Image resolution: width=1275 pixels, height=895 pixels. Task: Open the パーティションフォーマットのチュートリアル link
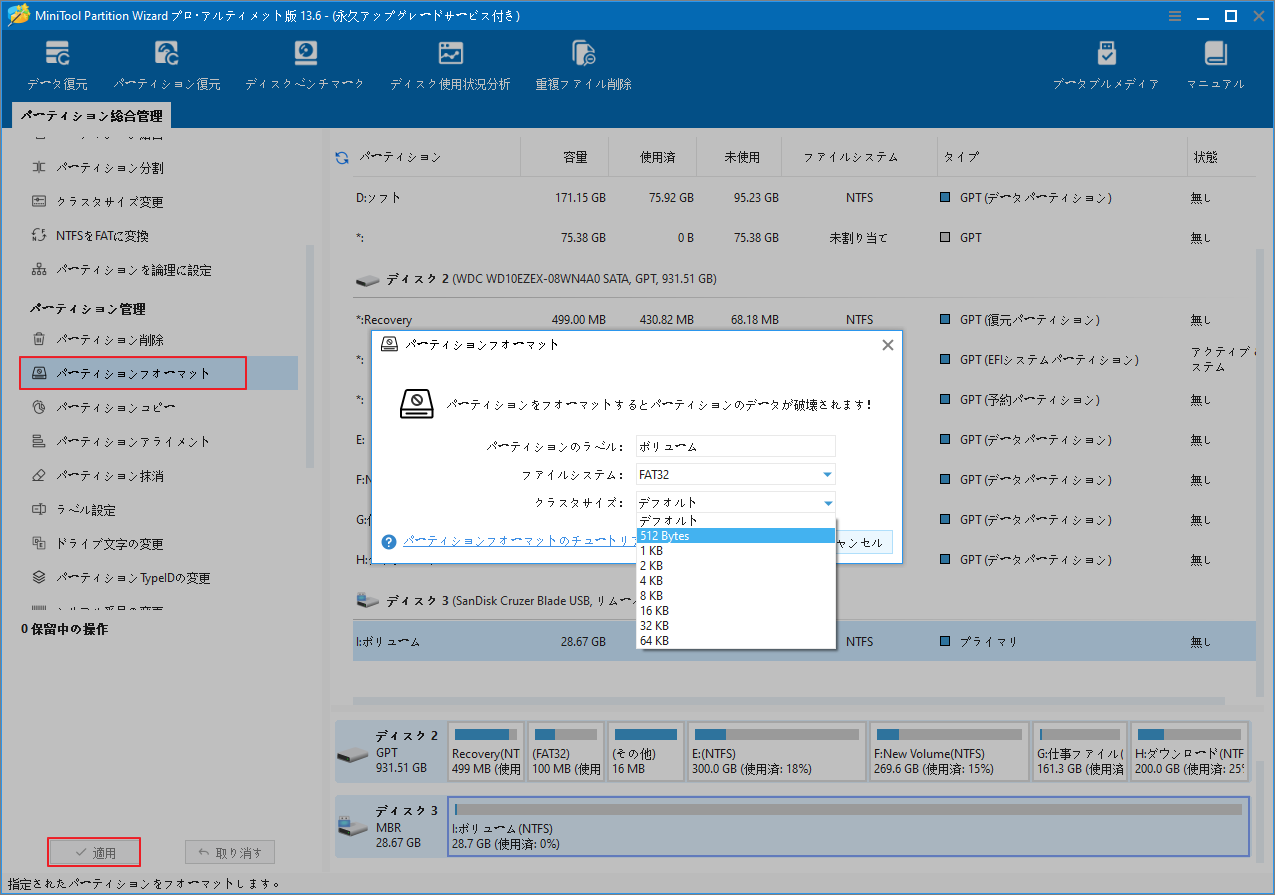519,541
